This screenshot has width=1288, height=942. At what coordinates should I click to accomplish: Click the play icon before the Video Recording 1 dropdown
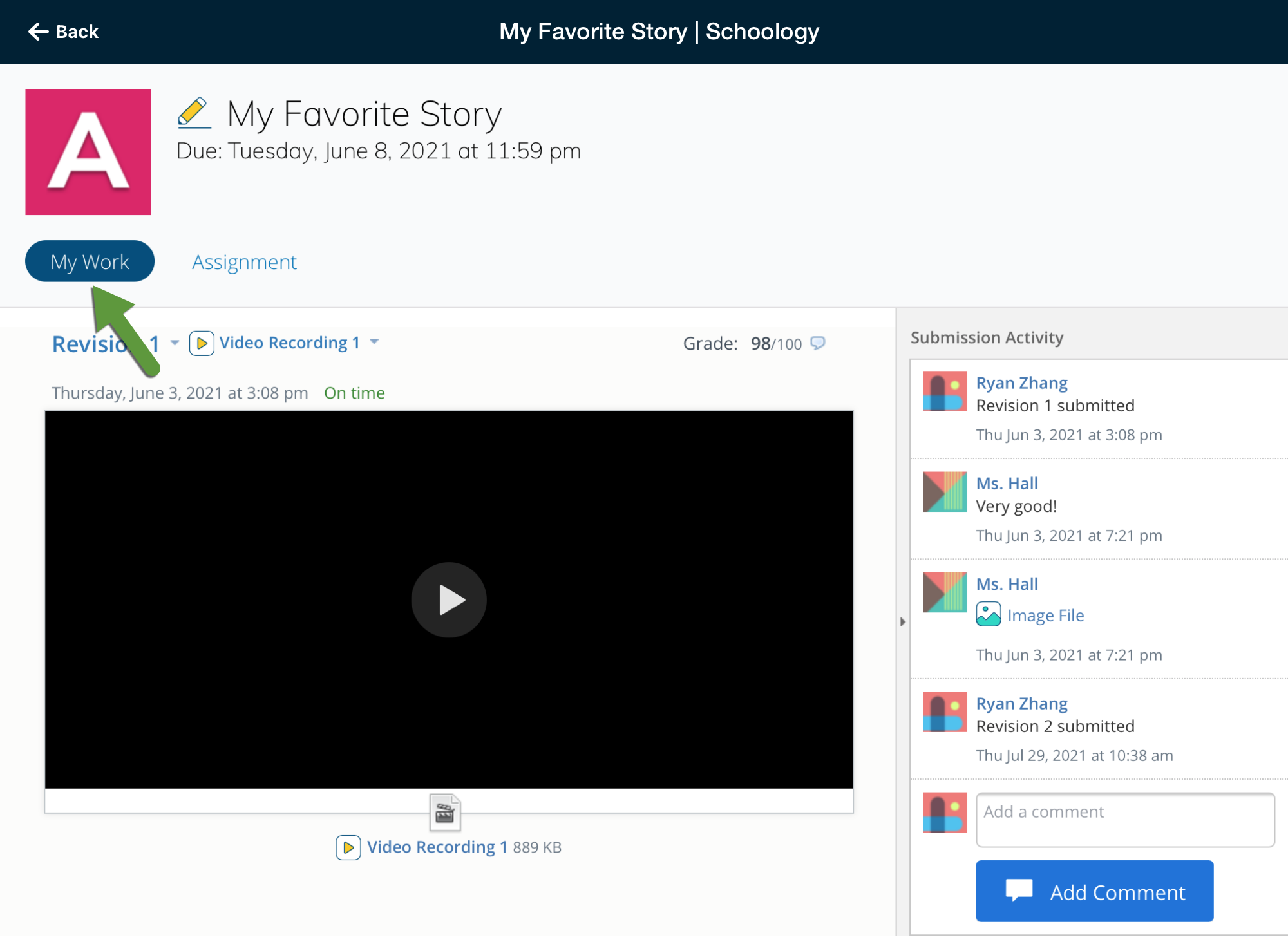[x=202, y=343]
